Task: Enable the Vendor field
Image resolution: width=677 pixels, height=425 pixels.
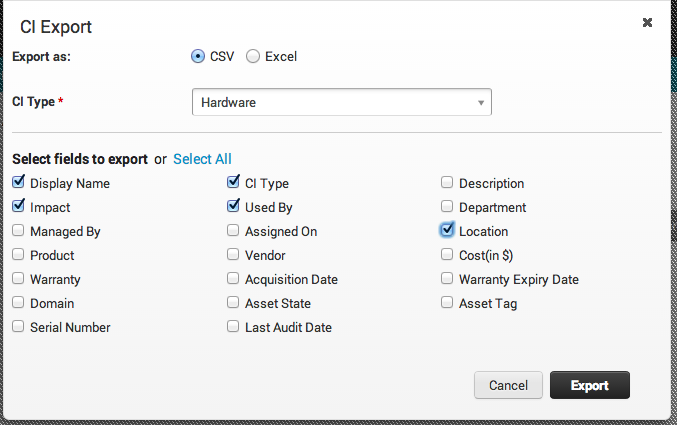Action: click(x=233, y=255)
